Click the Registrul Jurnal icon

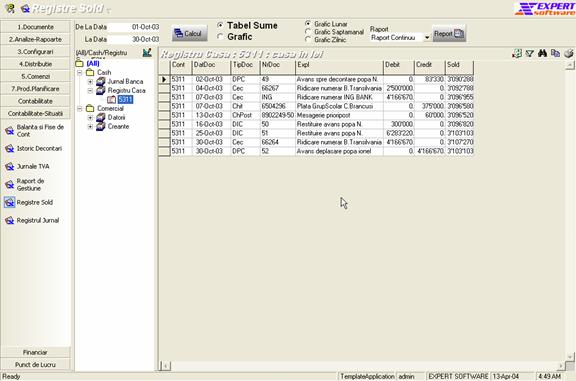click(x=10, y=220)
